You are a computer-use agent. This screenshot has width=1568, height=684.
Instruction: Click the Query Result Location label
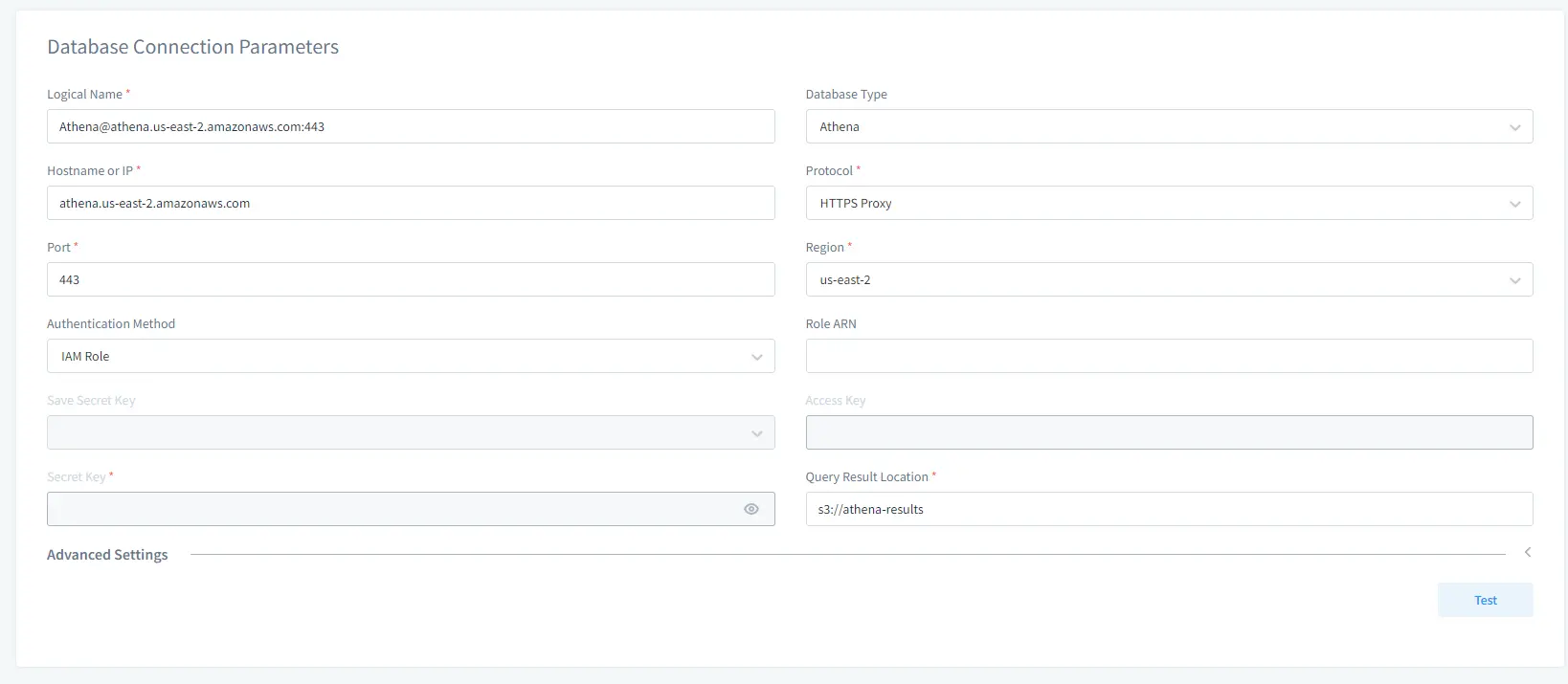(867, 476)
